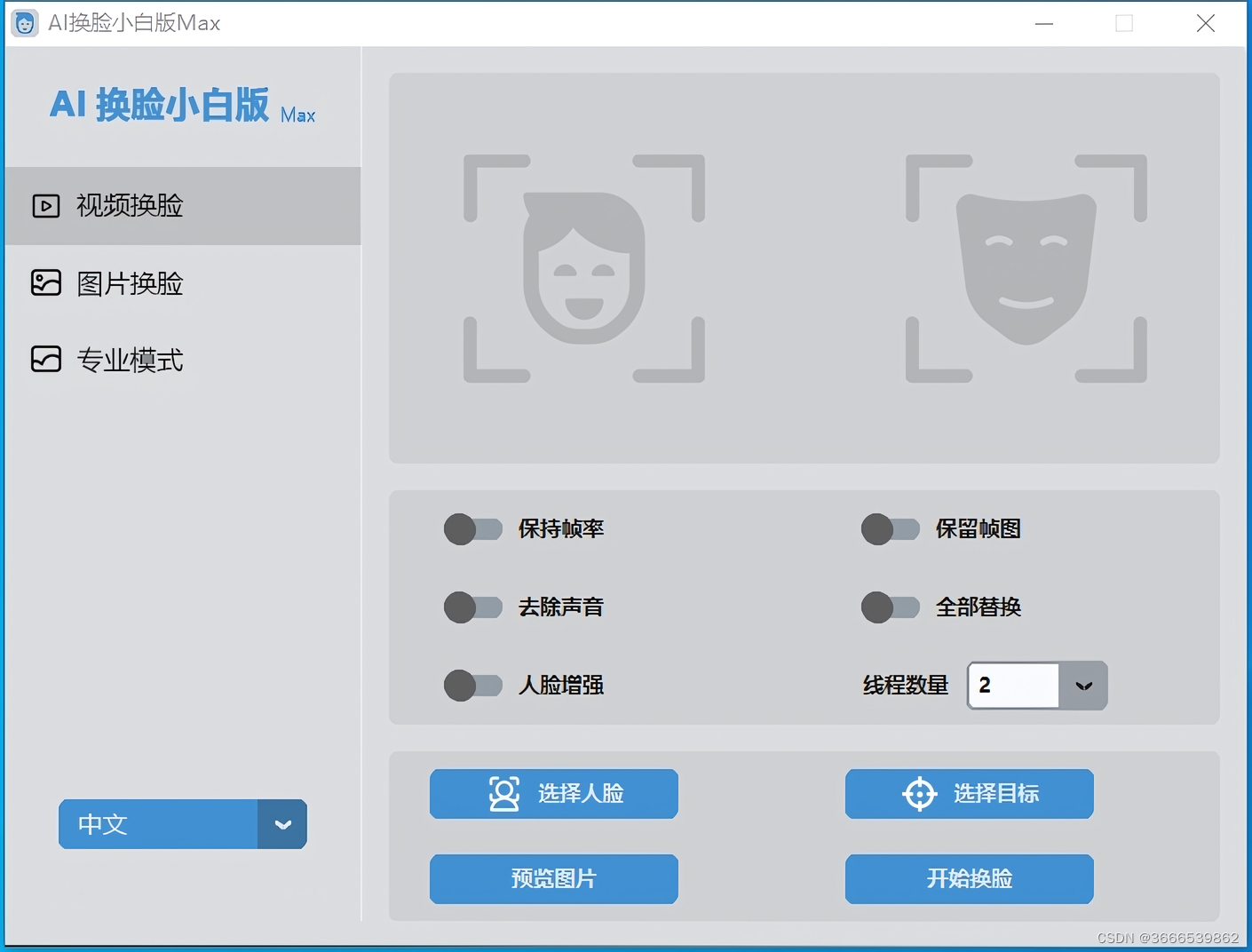Expand the 中文 language dropdown arrow
This screenshot has height=952, width=1252.
click(x=282, y=824)
